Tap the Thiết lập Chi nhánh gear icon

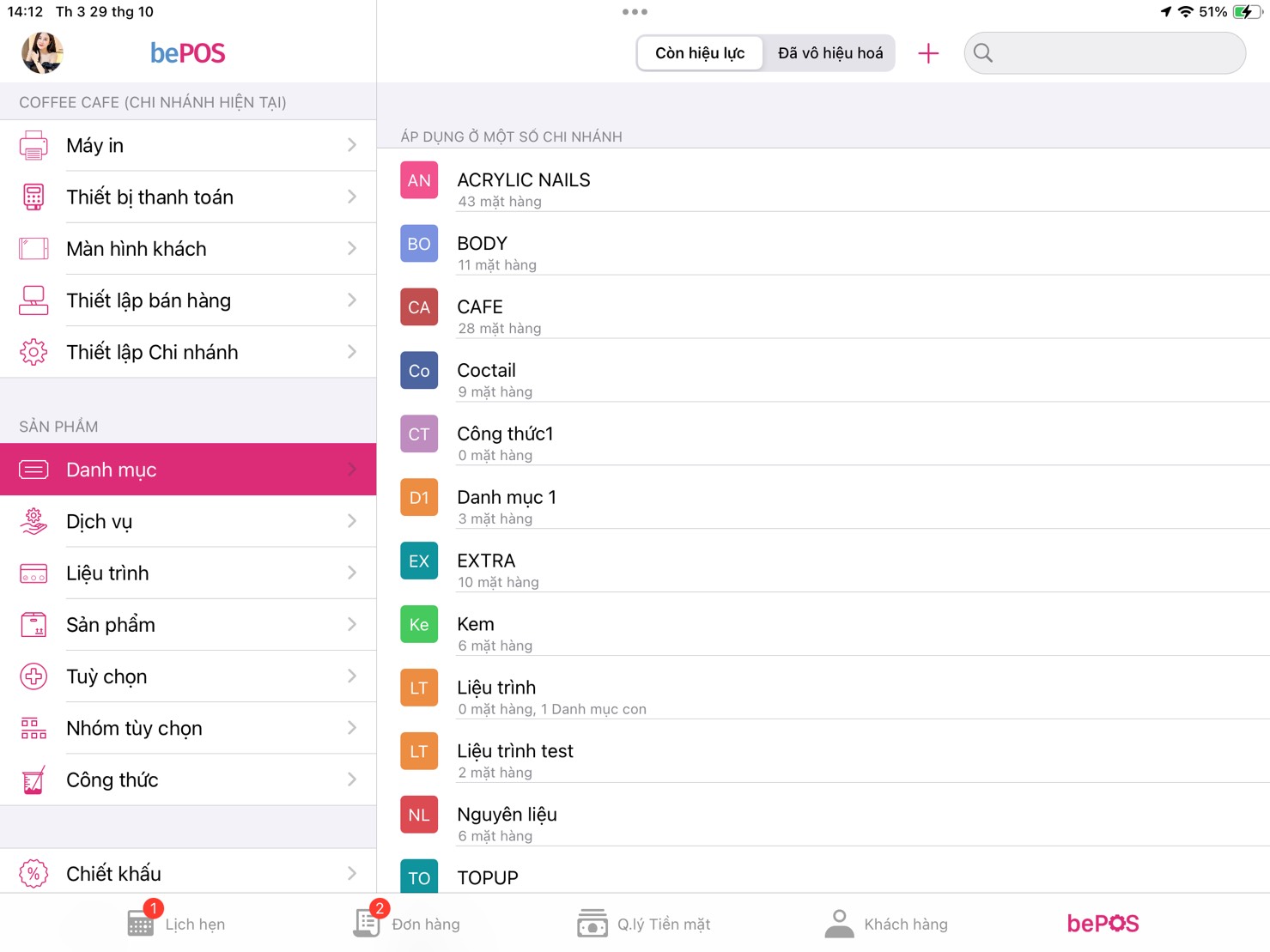tap(33, 352)
